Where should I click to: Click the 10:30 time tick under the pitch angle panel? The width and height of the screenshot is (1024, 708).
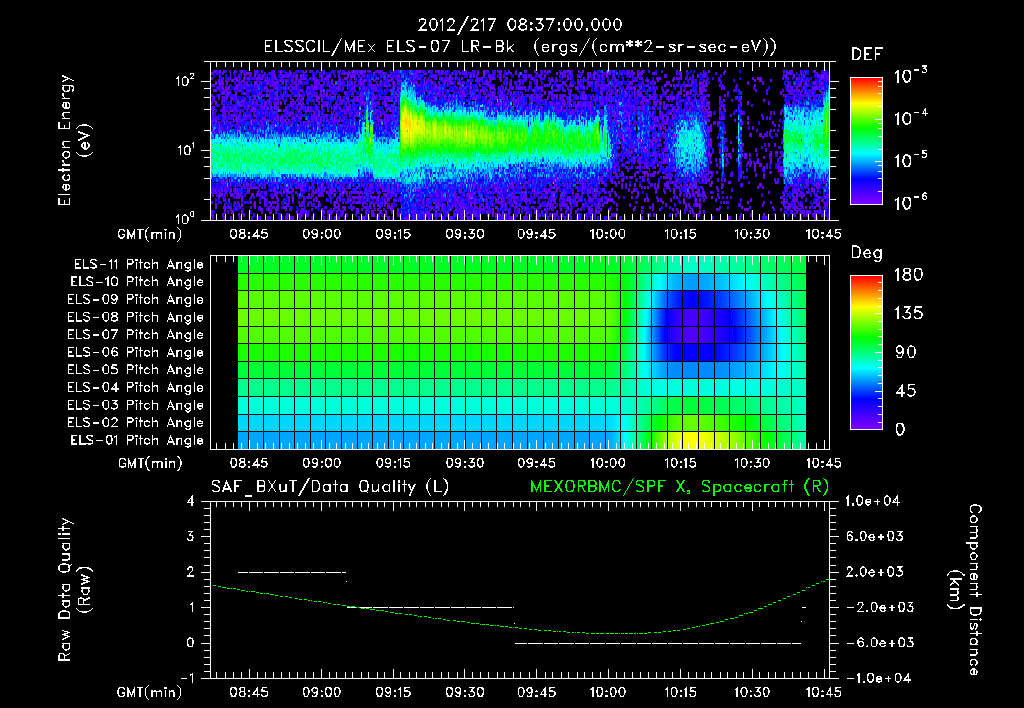click(752, 463)
